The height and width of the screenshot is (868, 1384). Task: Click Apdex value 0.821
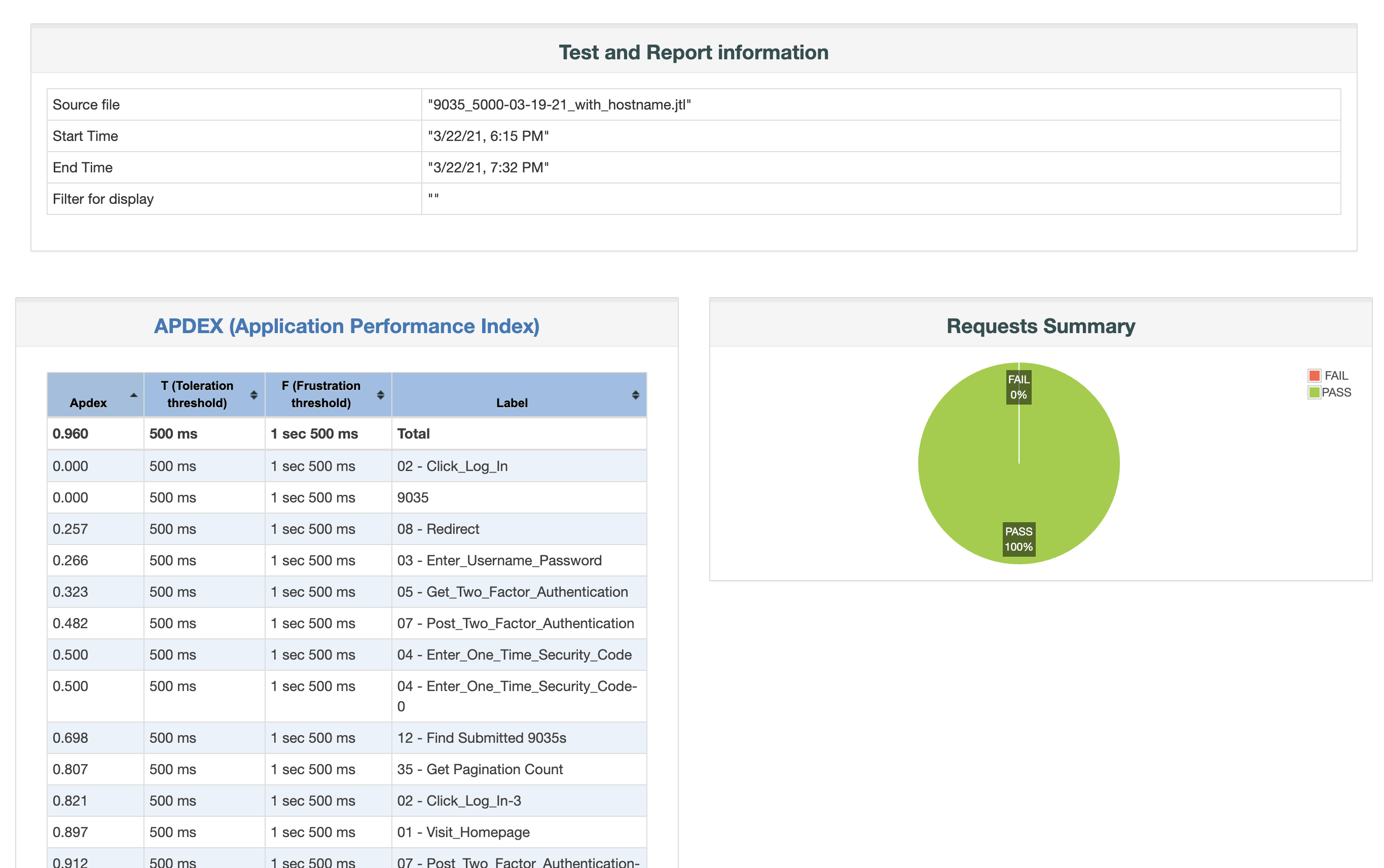coord(70,801)
